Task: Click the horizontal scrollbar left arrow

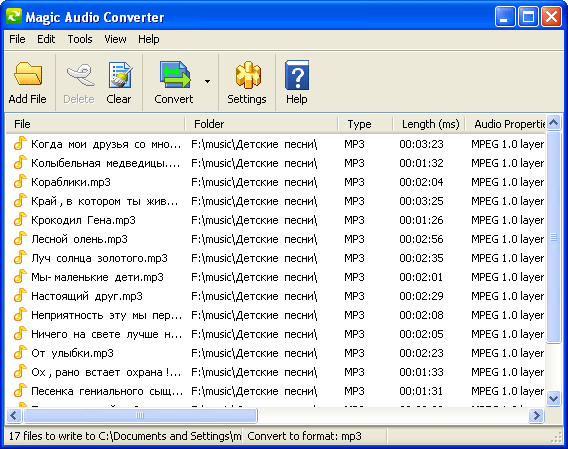Action: click(14, 415)
